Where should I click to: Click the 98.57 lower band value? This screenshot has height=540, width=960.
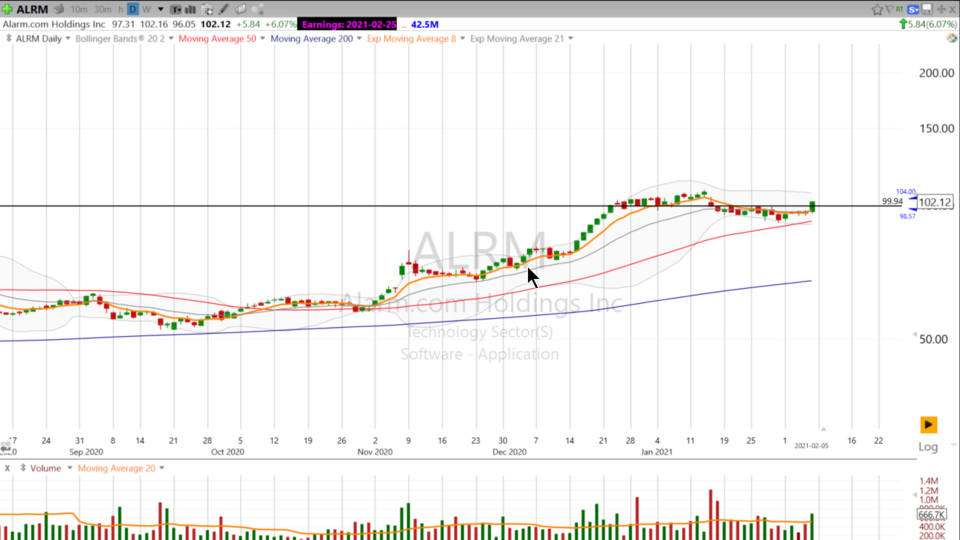[x=907, y=216]
